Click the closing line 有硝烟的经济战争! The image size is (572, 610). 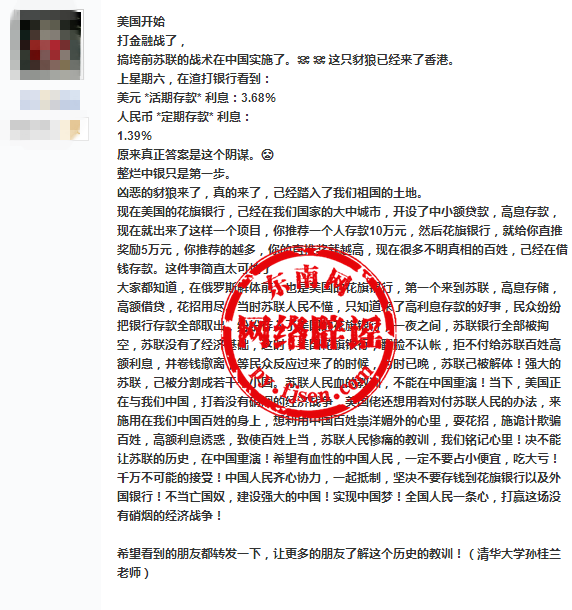pyautogui.click(x=170, y=516)
